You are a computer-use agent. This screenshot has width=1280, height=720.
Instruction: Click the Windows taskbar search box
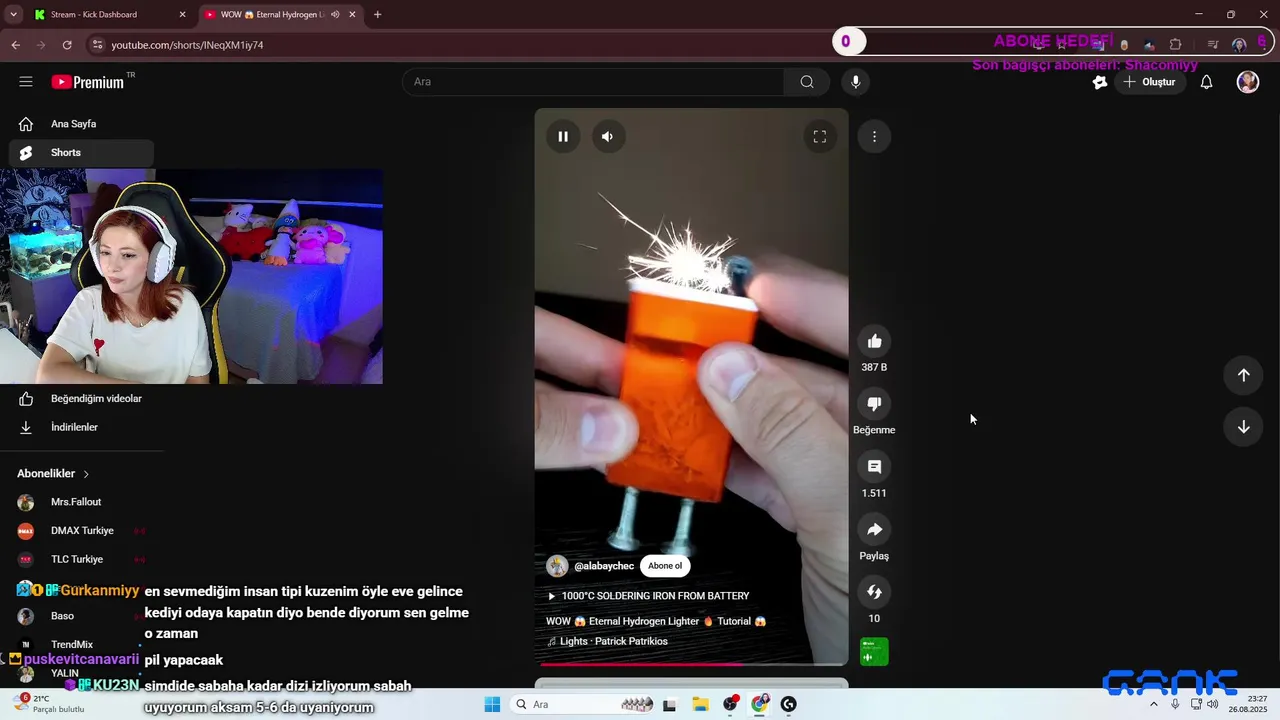pyautogui.click(x=582, y=705)
